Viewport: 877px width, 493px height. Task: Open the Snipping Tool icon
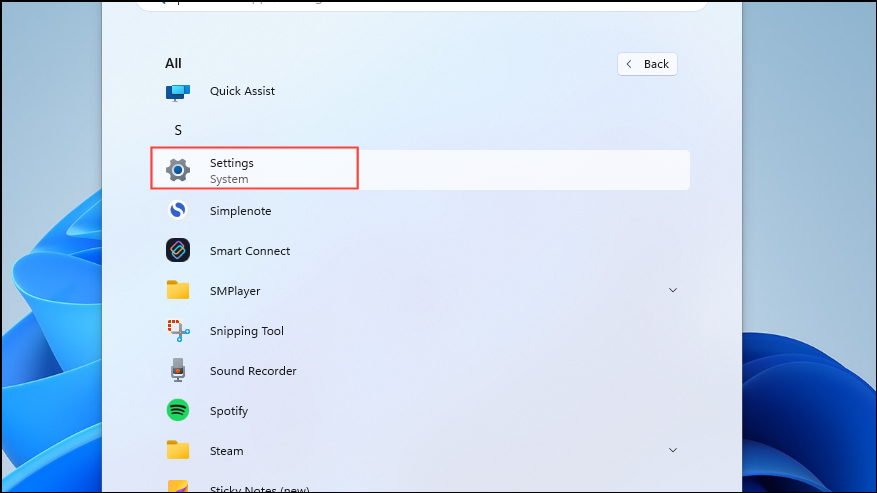(x=178, y=331)
